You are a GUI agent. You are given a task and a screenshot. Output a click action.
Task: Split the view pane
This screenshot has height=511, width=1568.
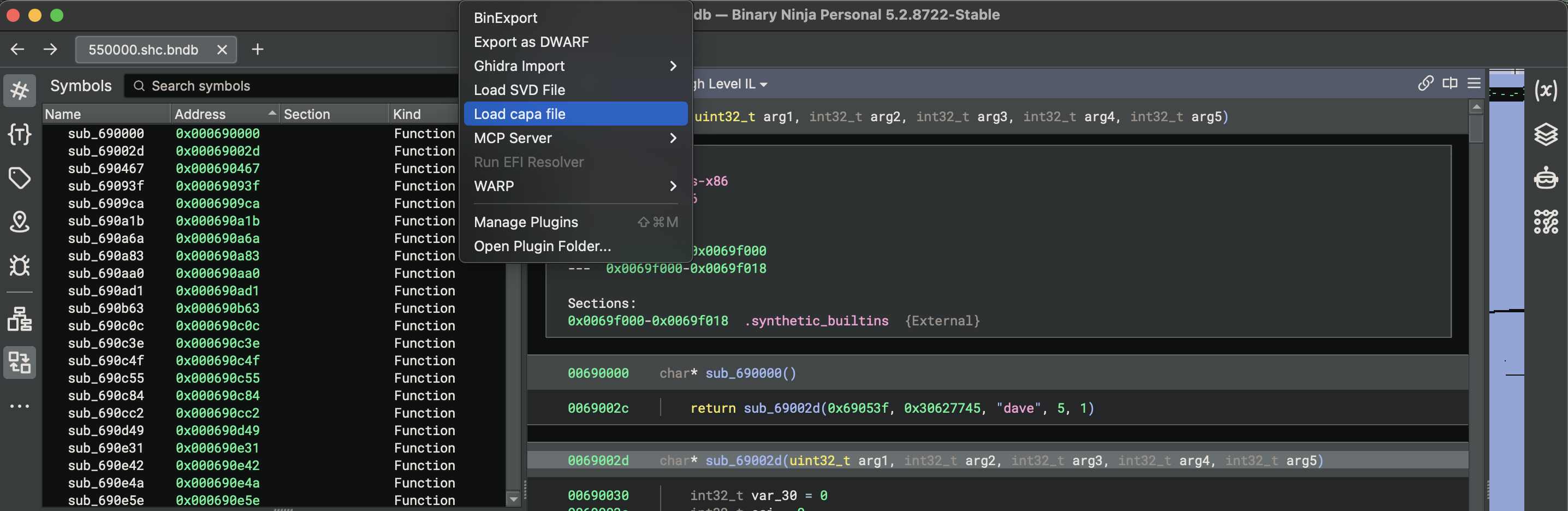pyautogui.click(x=1450, y=84)
